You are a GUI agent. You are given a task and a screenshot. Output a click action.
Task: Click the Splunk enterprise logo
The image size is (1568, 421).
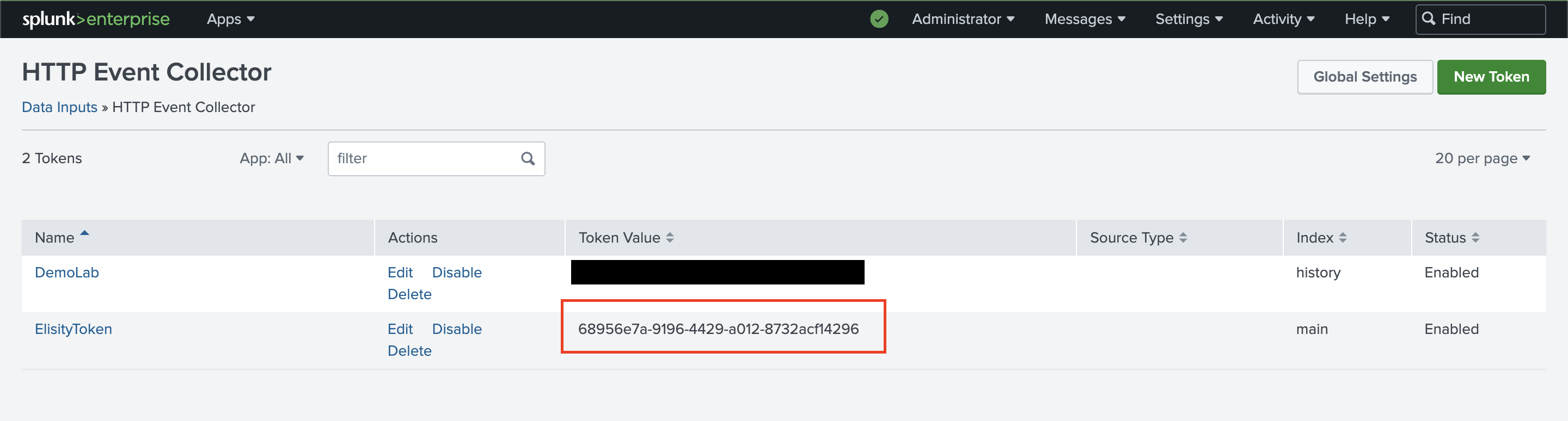coord(96,20)
